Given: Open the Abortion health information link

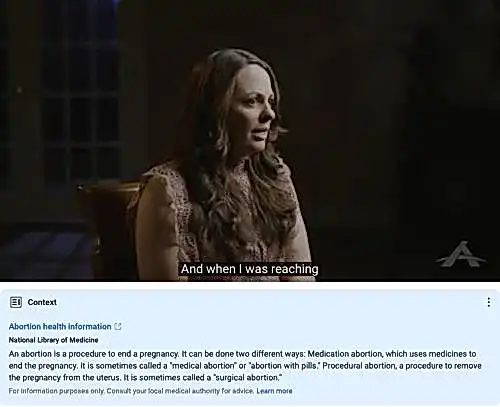Looking at the screenshot, I should click(x=60, y=326).
